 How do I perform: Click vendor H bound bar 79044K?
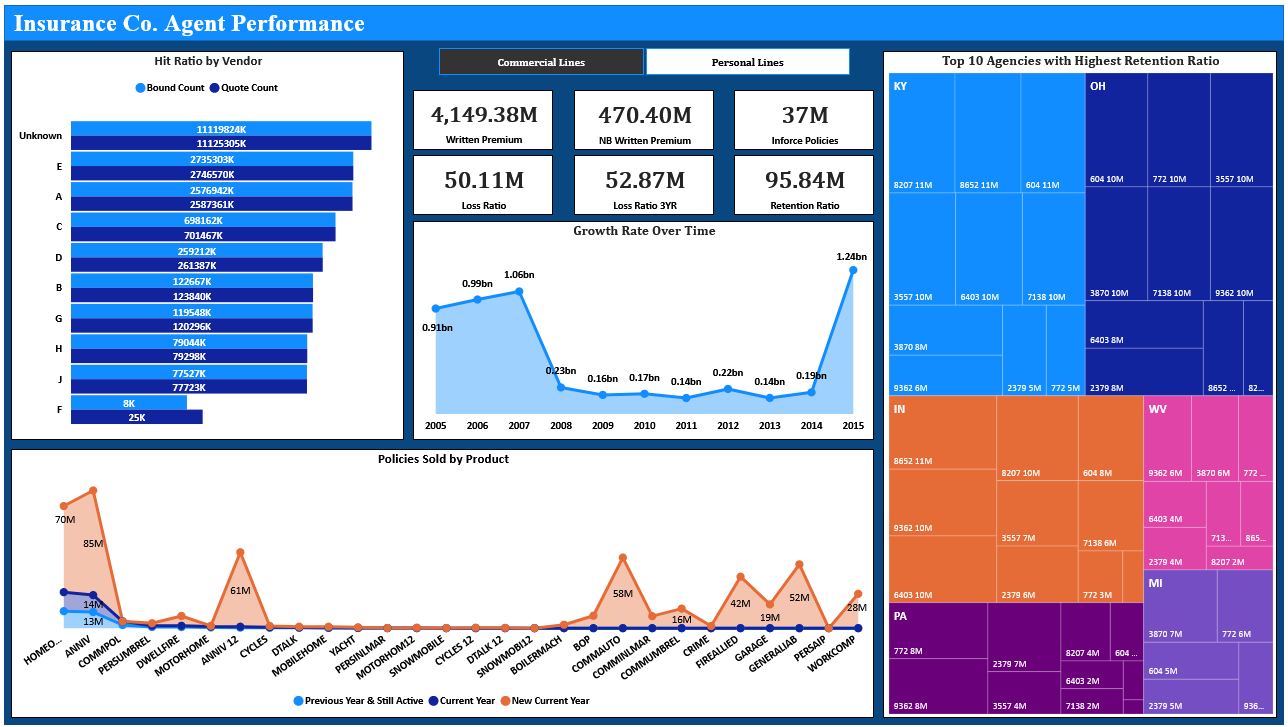(x=189, y=342)
